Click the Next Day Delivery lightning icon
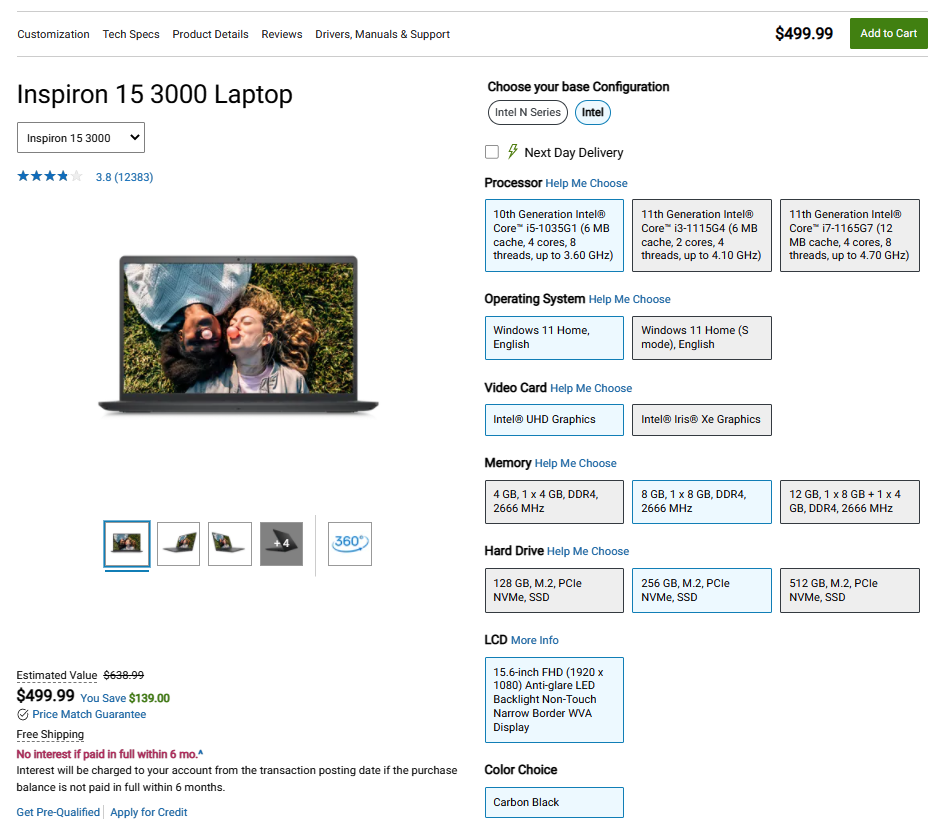This screenshot has height=831, width=937. (513, 152)
